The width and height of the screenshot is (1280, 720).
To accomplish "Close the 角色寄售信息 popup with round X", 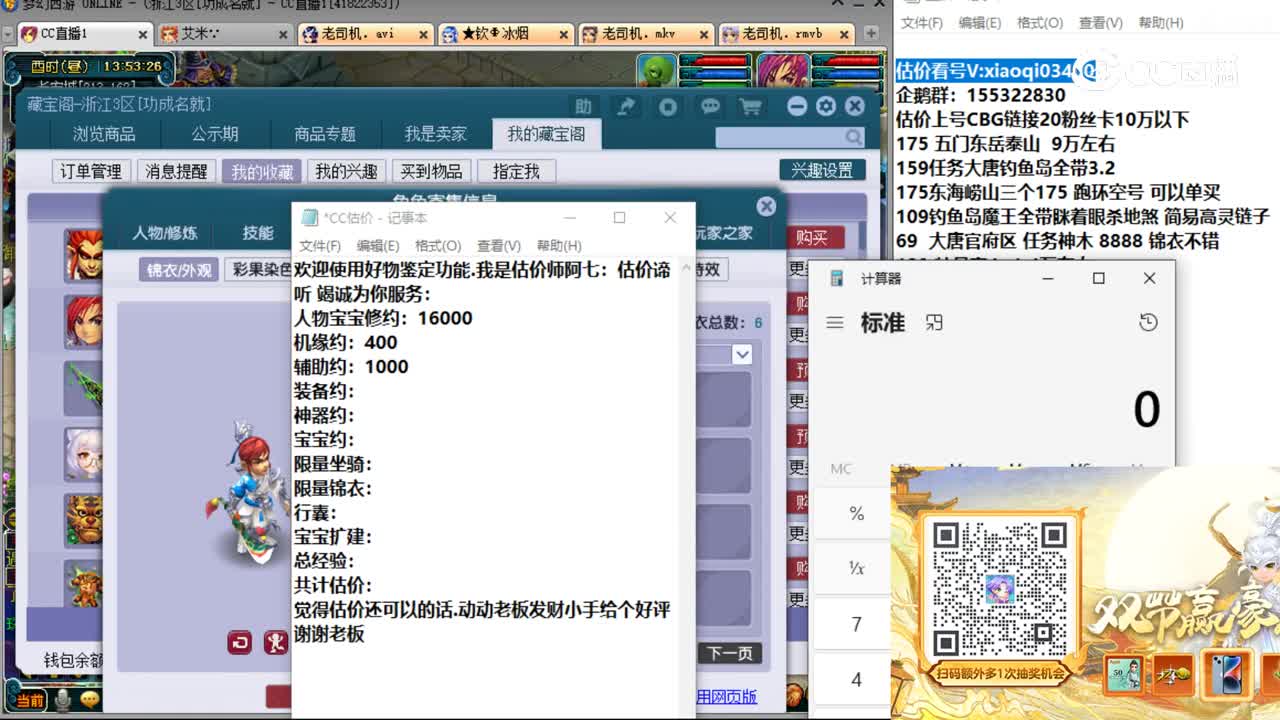I will [x=766, y=206].
